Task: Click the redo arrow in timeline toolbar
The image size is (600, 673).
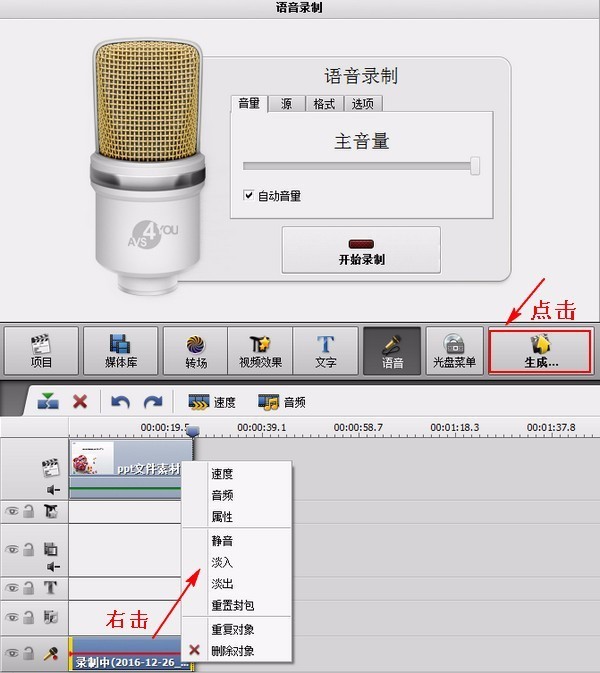Action: (x=153, y=402)
